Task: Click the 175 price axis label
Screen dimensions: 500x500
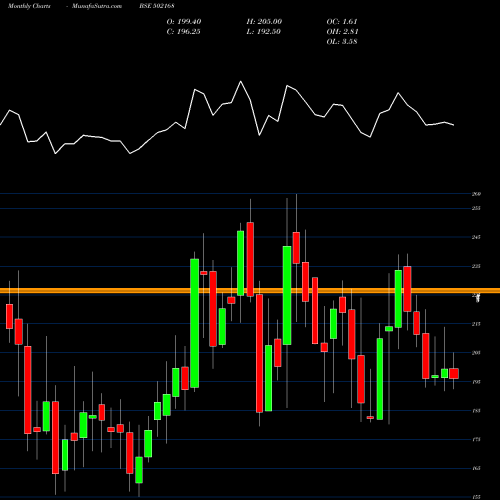Action: (476, 439)
